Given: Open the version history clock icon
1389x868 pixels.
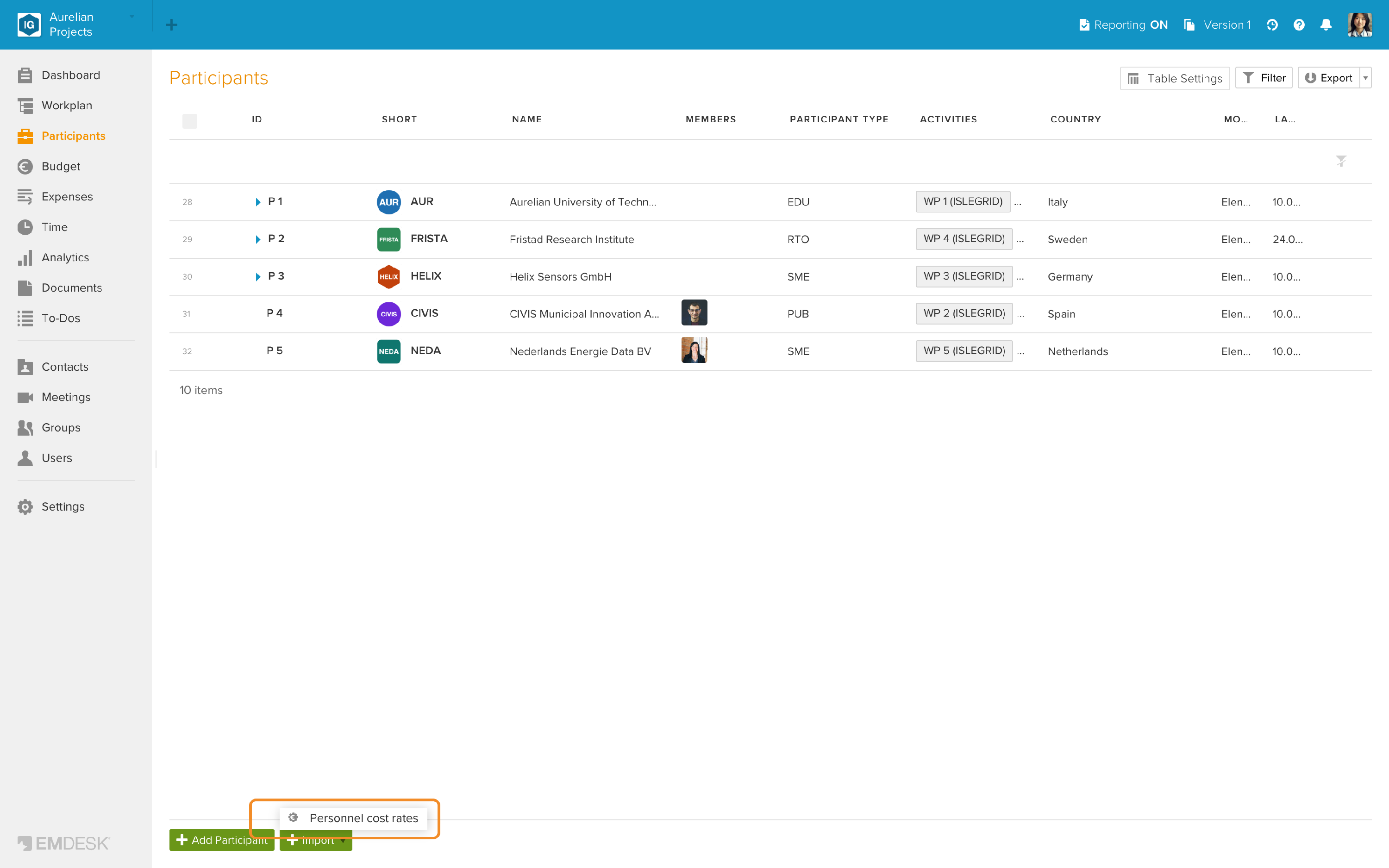Looking at the screenshot, I should tap(1272, 25).
